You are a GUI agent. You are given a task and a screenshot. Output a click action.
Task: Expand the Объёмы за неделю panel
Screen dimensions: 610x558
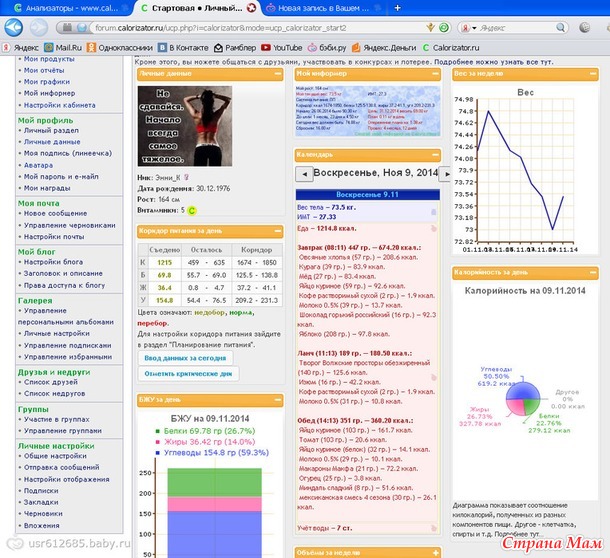tap(435, 553)
